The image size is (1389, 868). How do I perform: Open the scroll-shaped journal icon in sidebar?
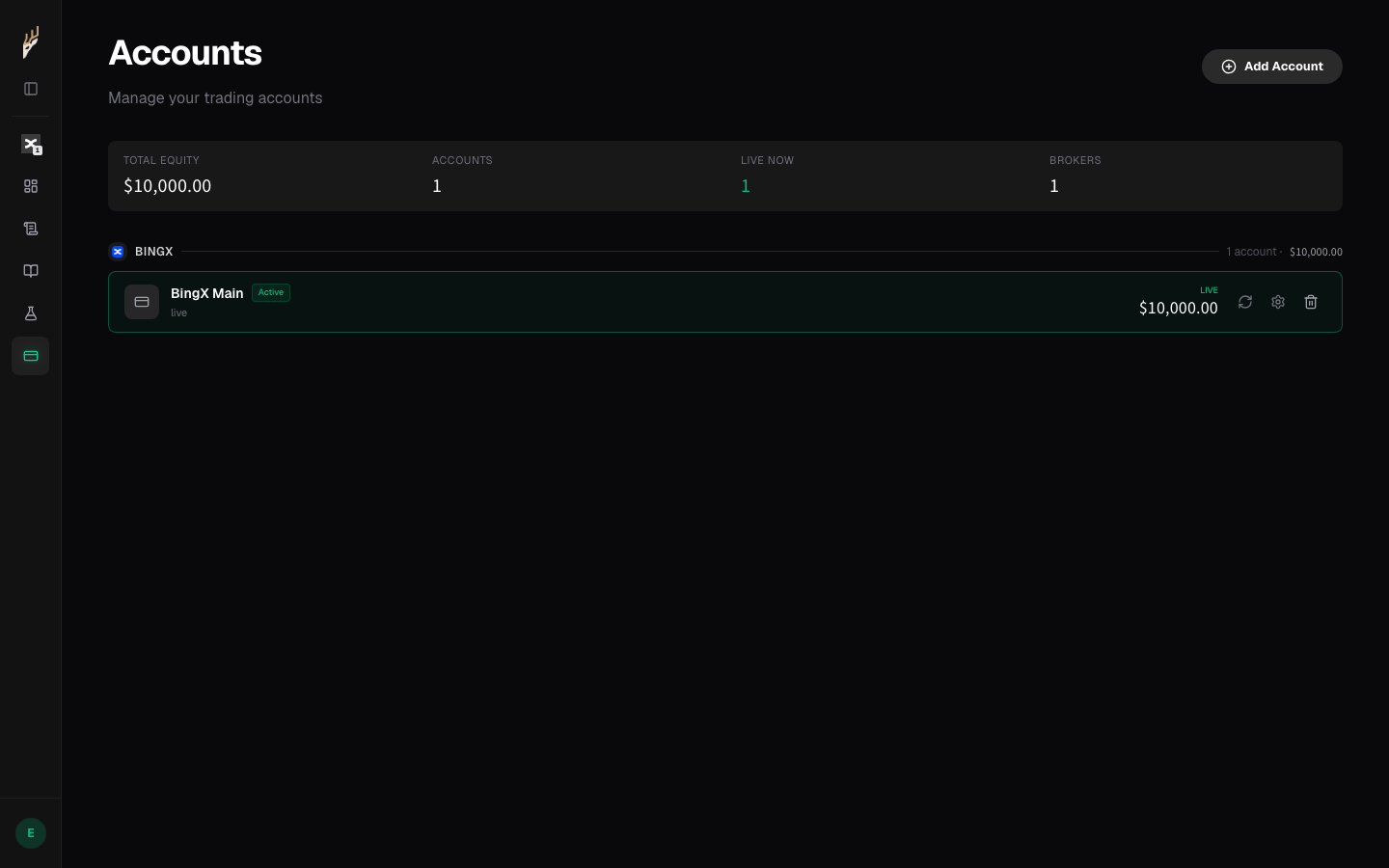pyautogui.click(x=31, y=229)
